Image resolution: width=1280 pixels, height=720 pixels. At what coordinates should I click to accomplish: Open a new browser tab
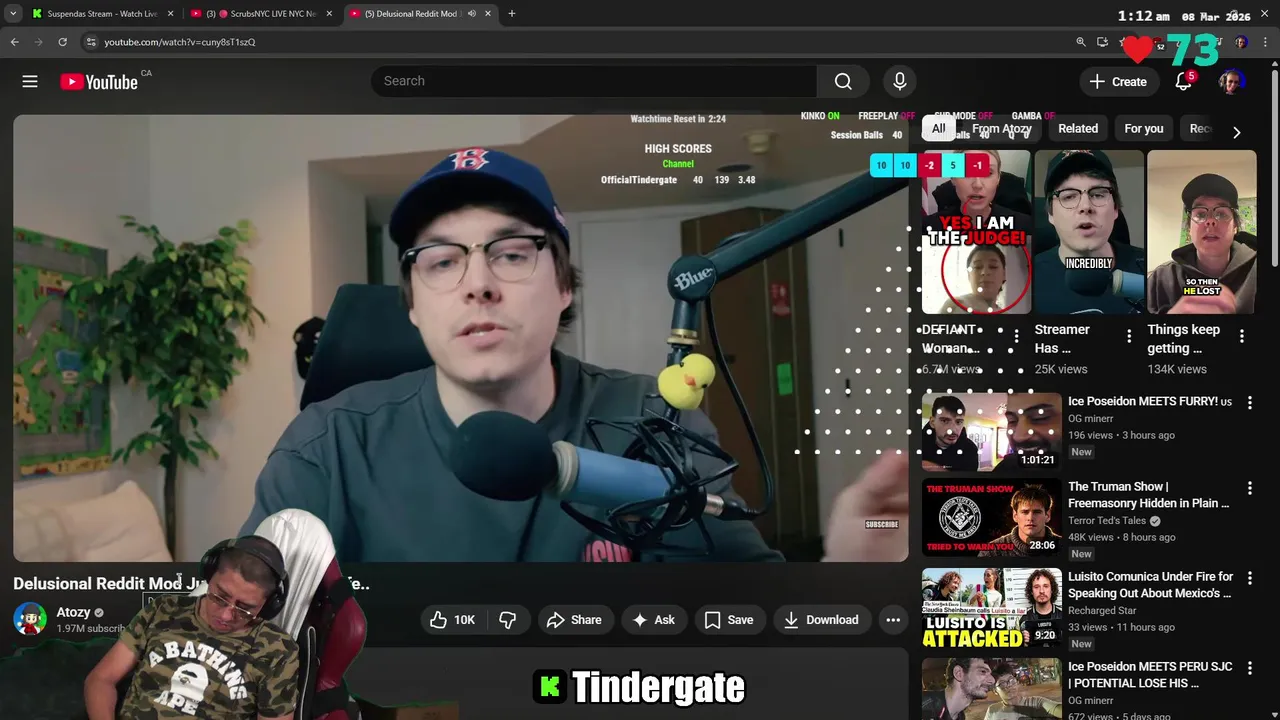(512, 14)
